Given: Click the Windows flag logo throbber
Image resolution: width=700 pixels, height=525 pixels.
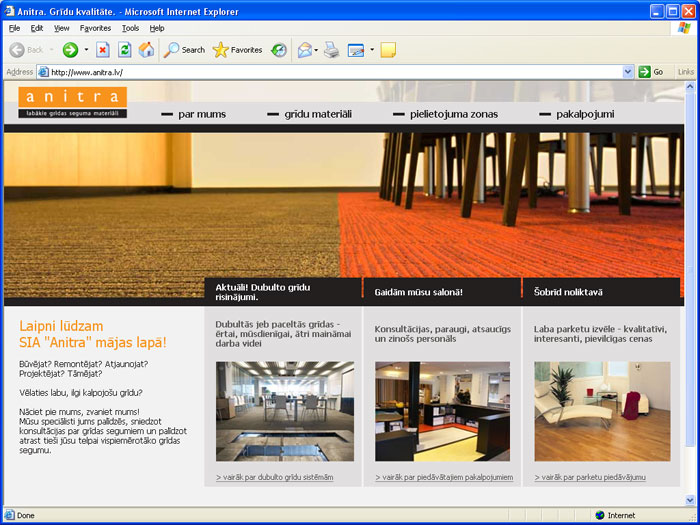Looking at the screenshot, I should 683,28.
